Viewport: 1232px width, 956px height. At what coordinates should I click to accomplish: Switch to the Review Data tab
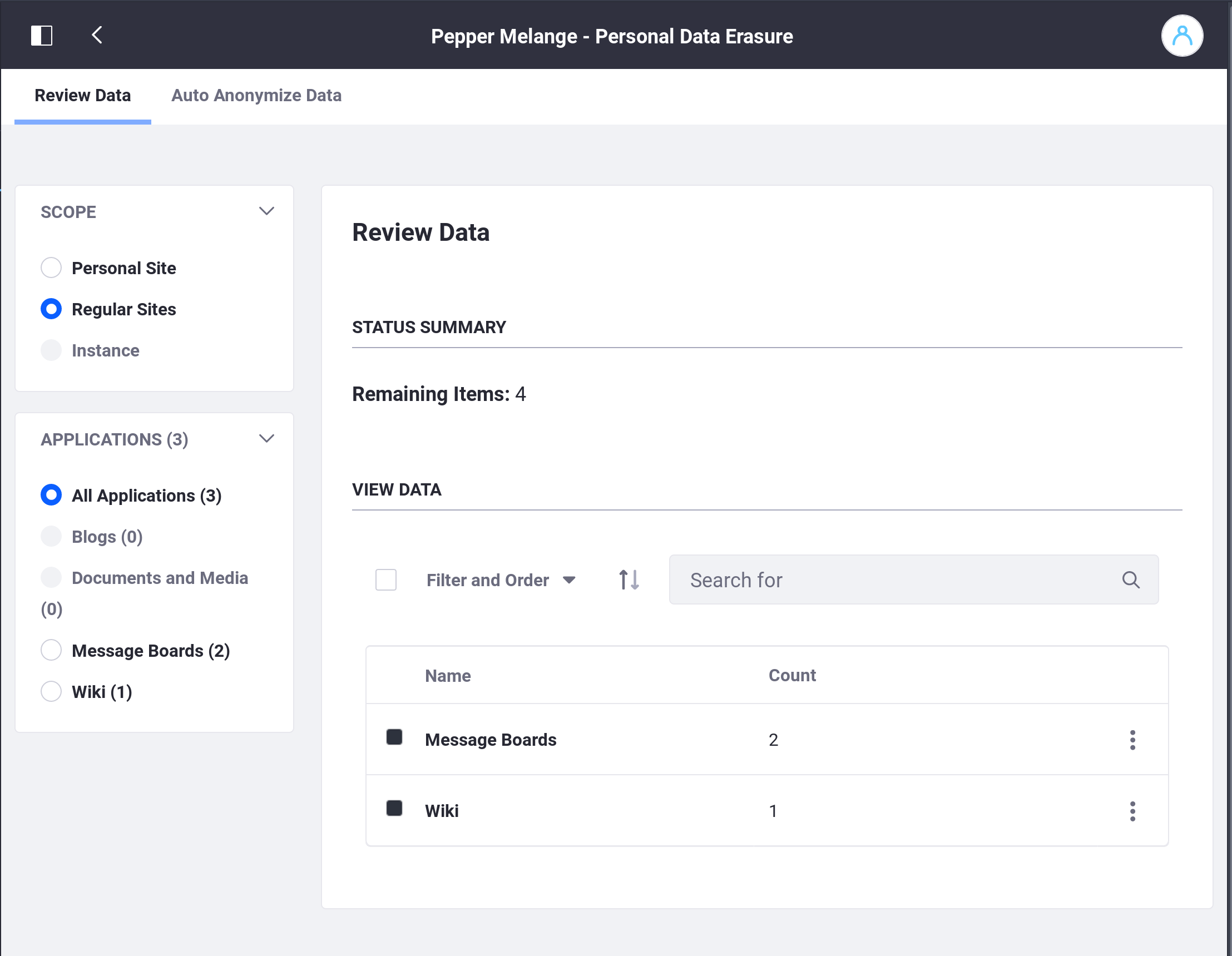point(83,95)
